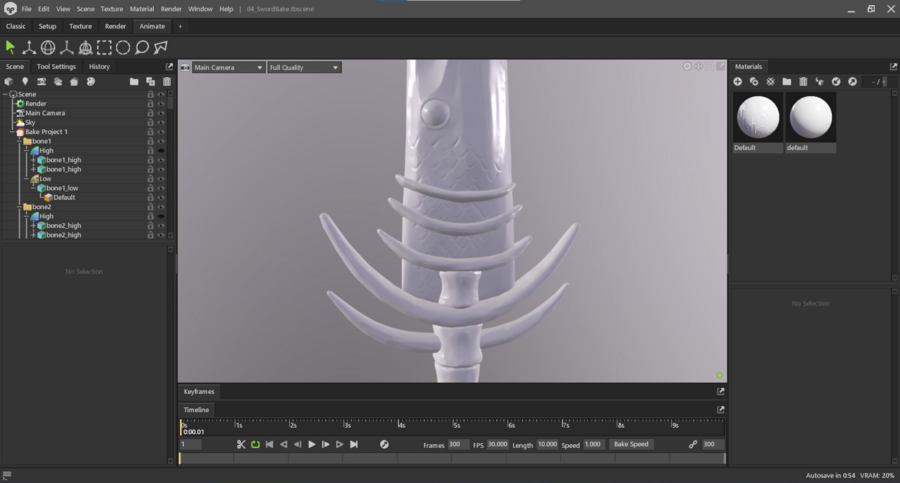900x483 pixels.
Task: Duplicate the selected scene object
Action: [150, 82]
